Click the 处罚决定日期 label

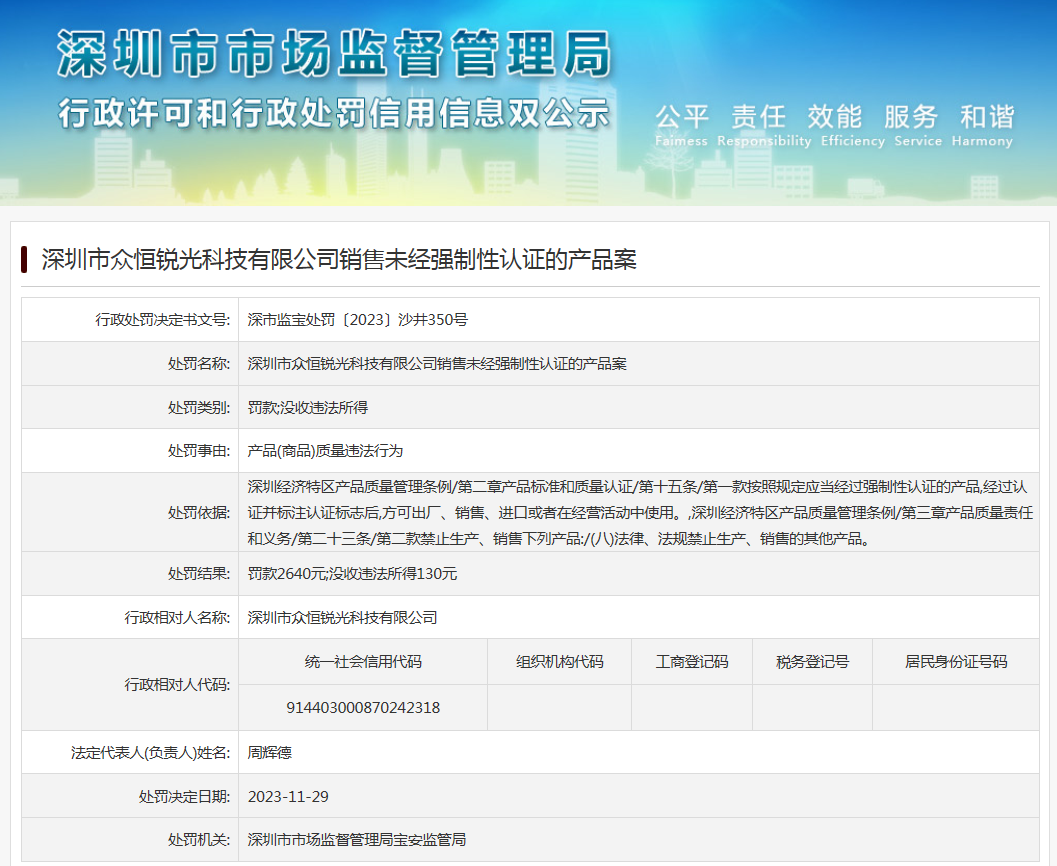click(185, 797)
